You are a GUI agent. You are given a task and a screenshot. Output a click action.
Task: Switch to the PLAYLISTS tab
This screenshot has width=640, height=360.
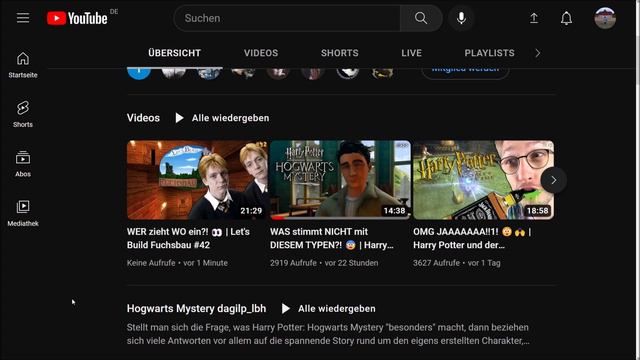tap(489, 53)
